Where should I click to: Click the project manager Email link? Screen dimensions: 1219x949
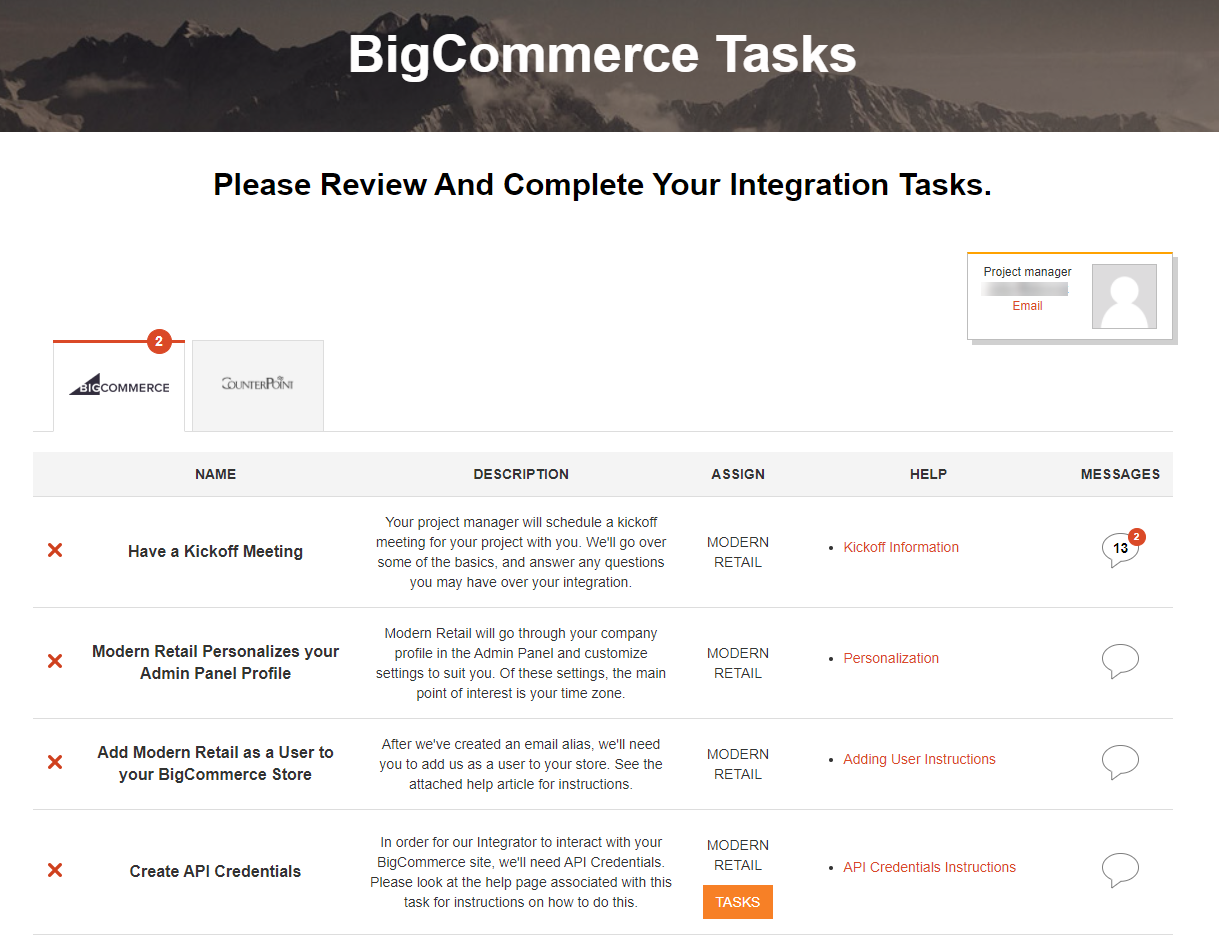point(1027,306)
